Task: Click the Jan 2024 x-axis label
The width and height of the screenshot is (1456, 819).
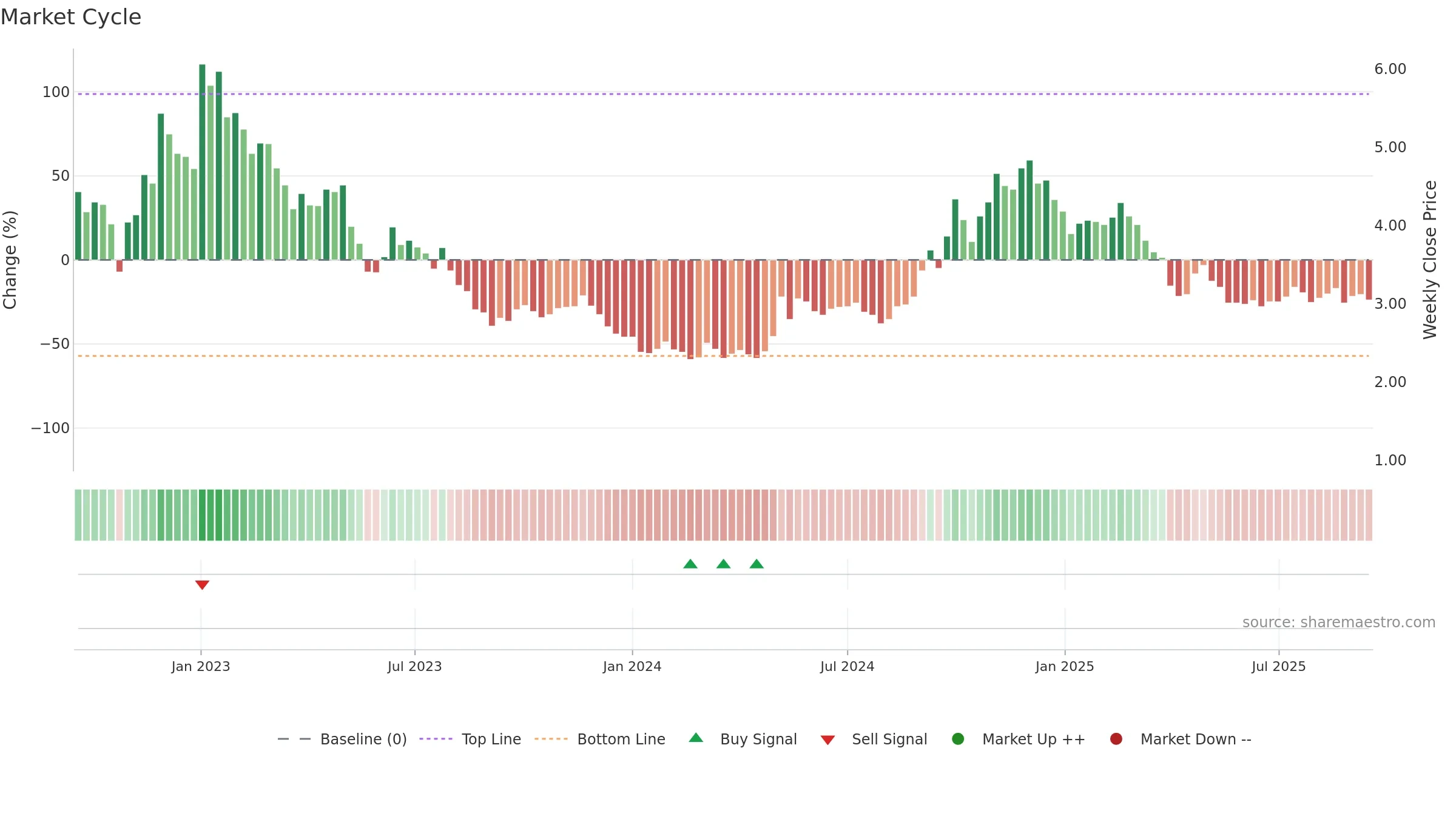Action: (x=632, y=666)
